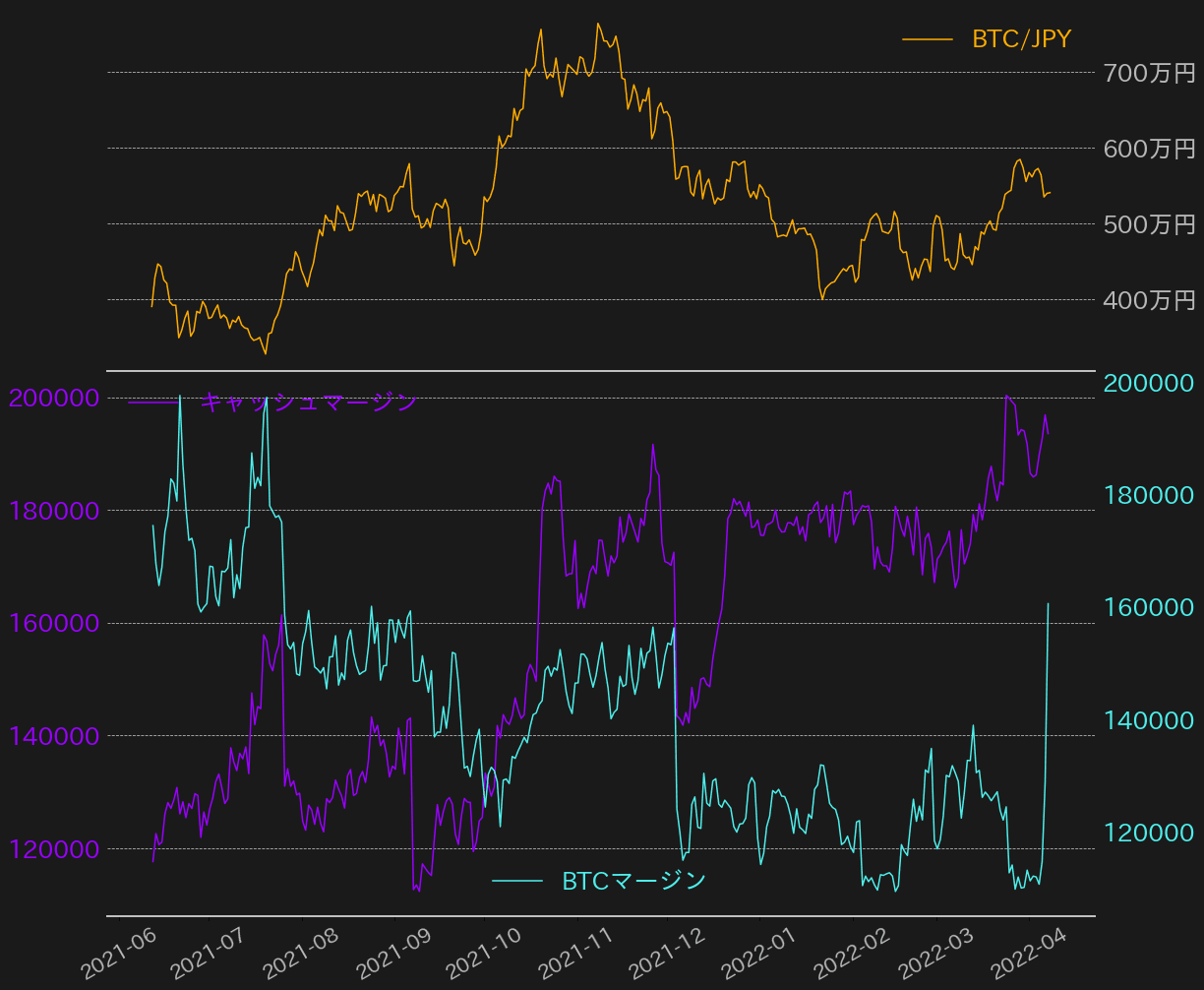Select the purple キャッシュマージン legend line swatch
Viewport: 1204px width, 990px height.
(x=152, y=402)
